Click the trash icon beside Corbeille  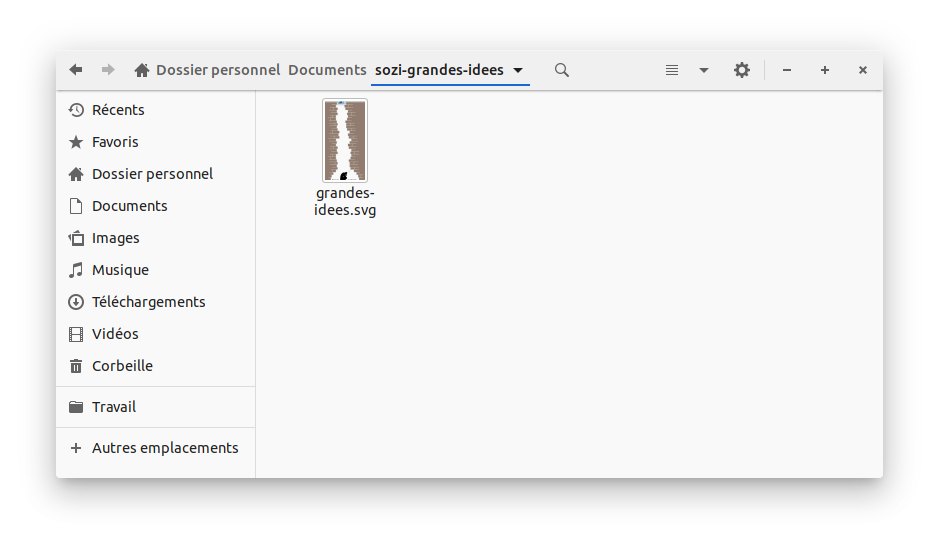[76, 366]
